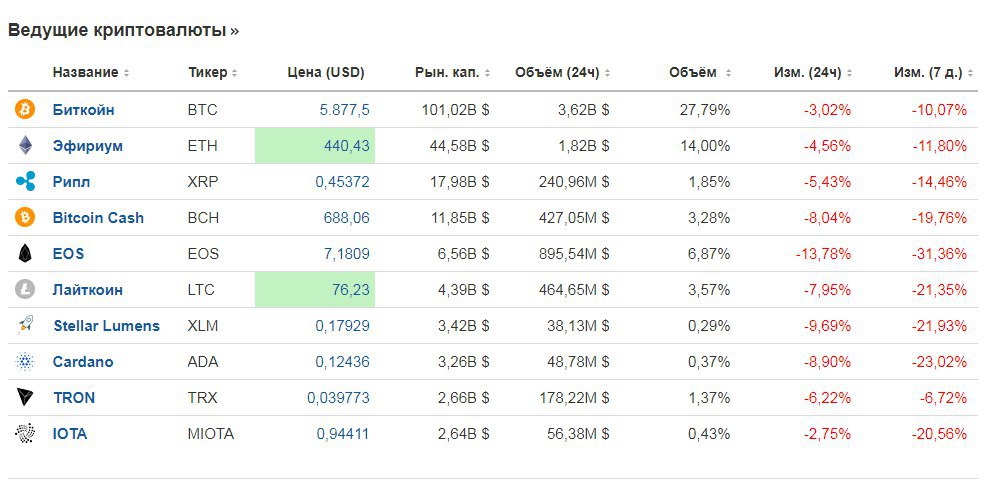
Task: Click the Ripple logo icon
Action: pos(25,182)
